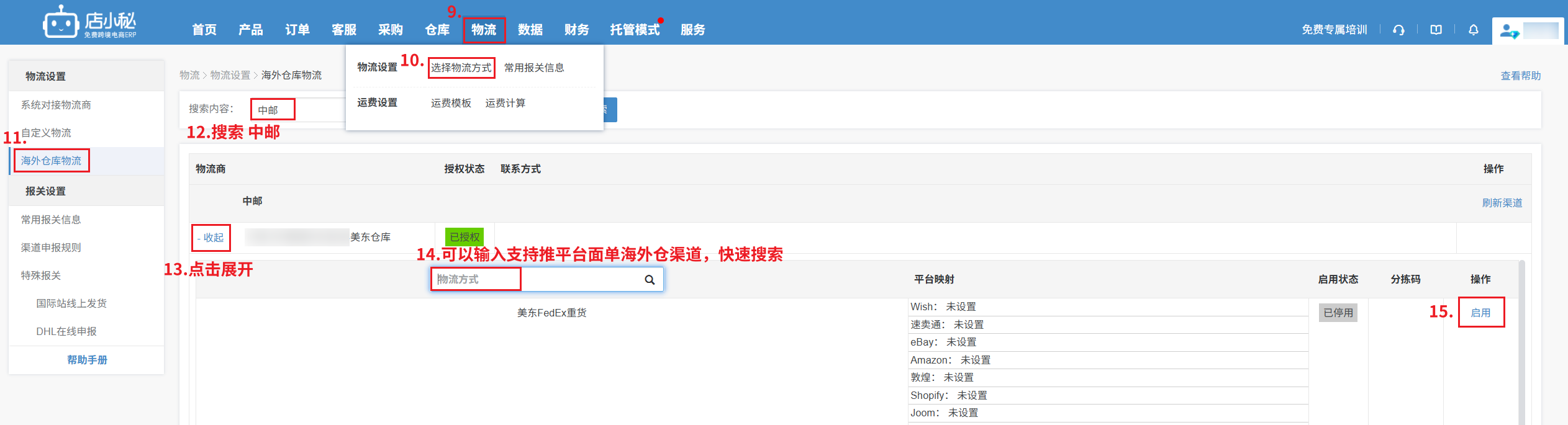Open 系统对接物流商 in the sidebar
Viewport: 1568px width, 425px height.
(56, 105)
